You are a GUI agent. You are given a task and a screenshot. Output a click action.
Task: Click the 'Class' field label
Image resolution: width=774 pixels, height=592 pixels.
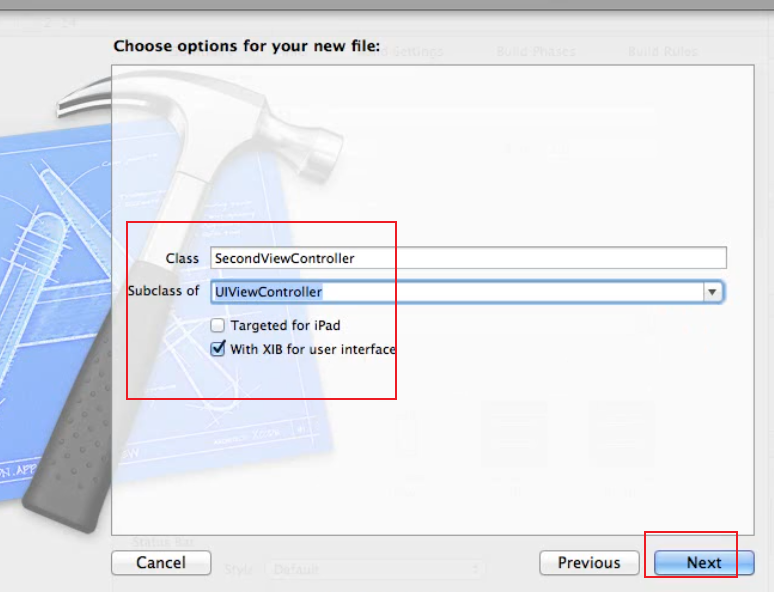tap(182, 258)
